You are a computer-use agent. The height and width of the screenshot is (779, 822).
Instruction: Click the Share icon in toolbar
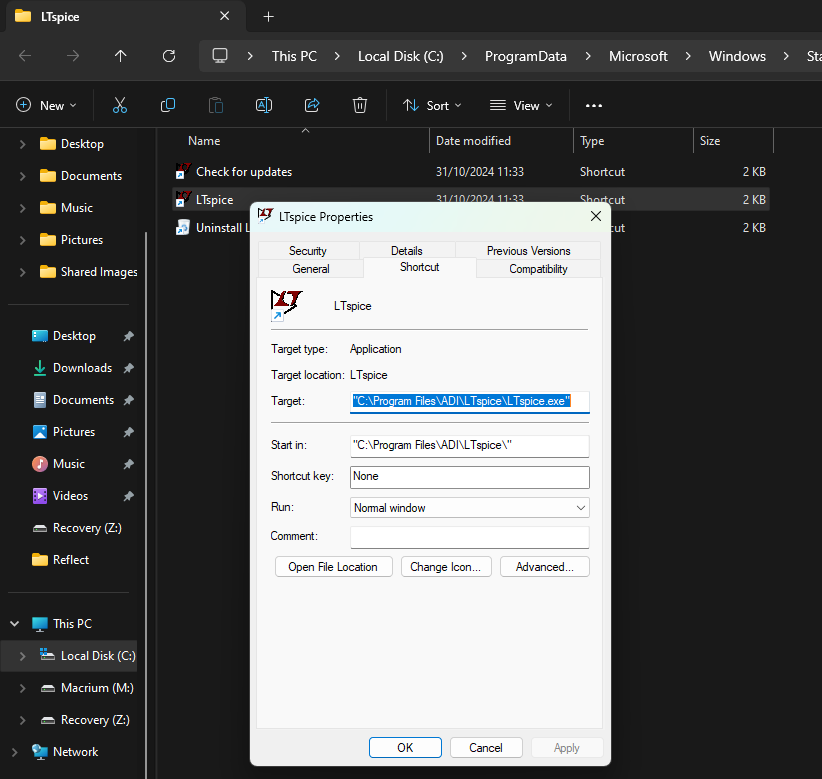(312, 105)
